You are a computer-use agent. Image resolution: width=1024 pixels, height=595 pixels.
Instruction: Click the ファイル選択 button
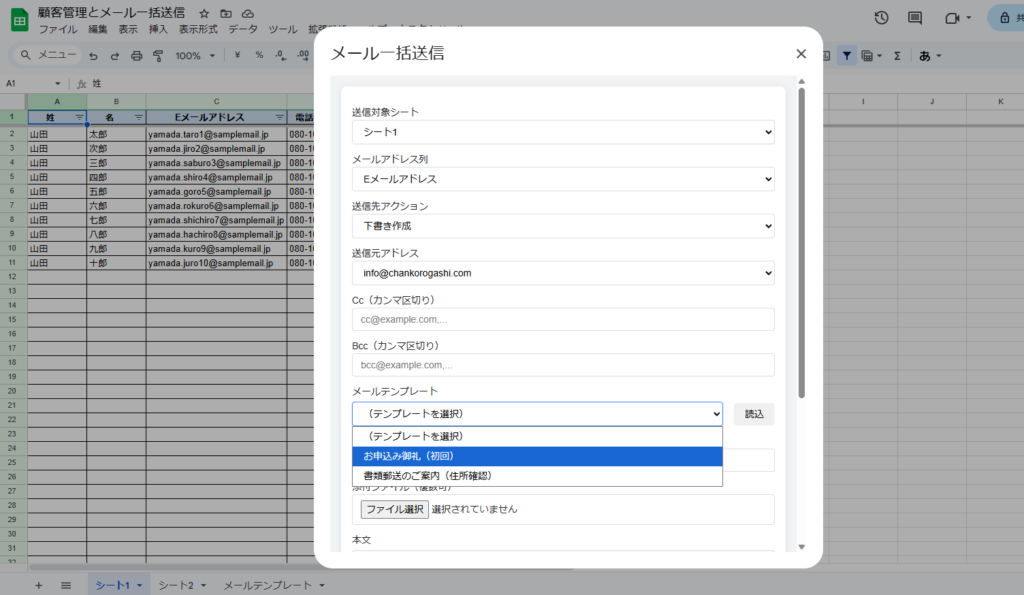(x=395, y=509)
